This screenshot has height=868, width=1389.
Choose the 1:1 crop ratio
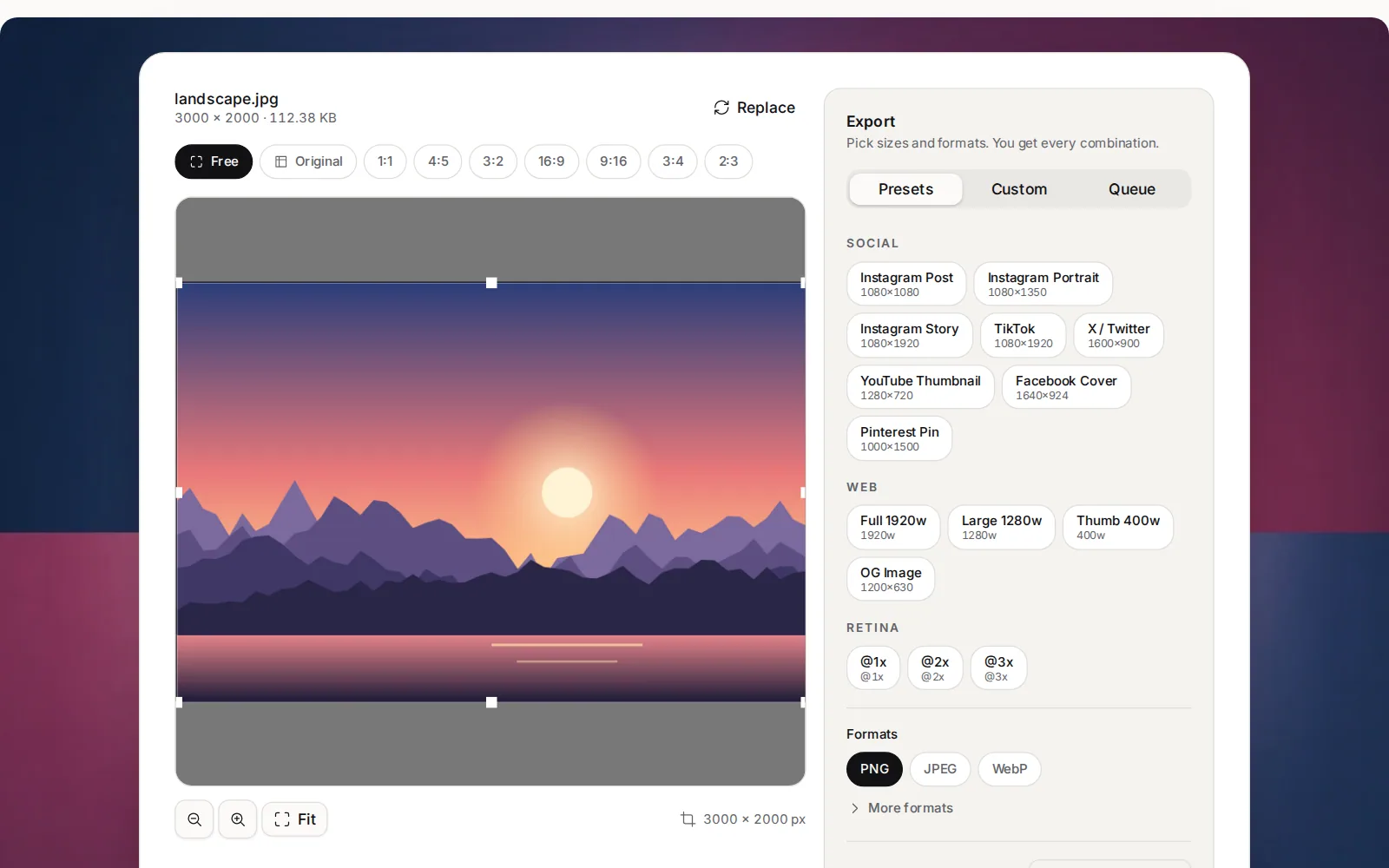pyautogui.click(x=385, y=161)
